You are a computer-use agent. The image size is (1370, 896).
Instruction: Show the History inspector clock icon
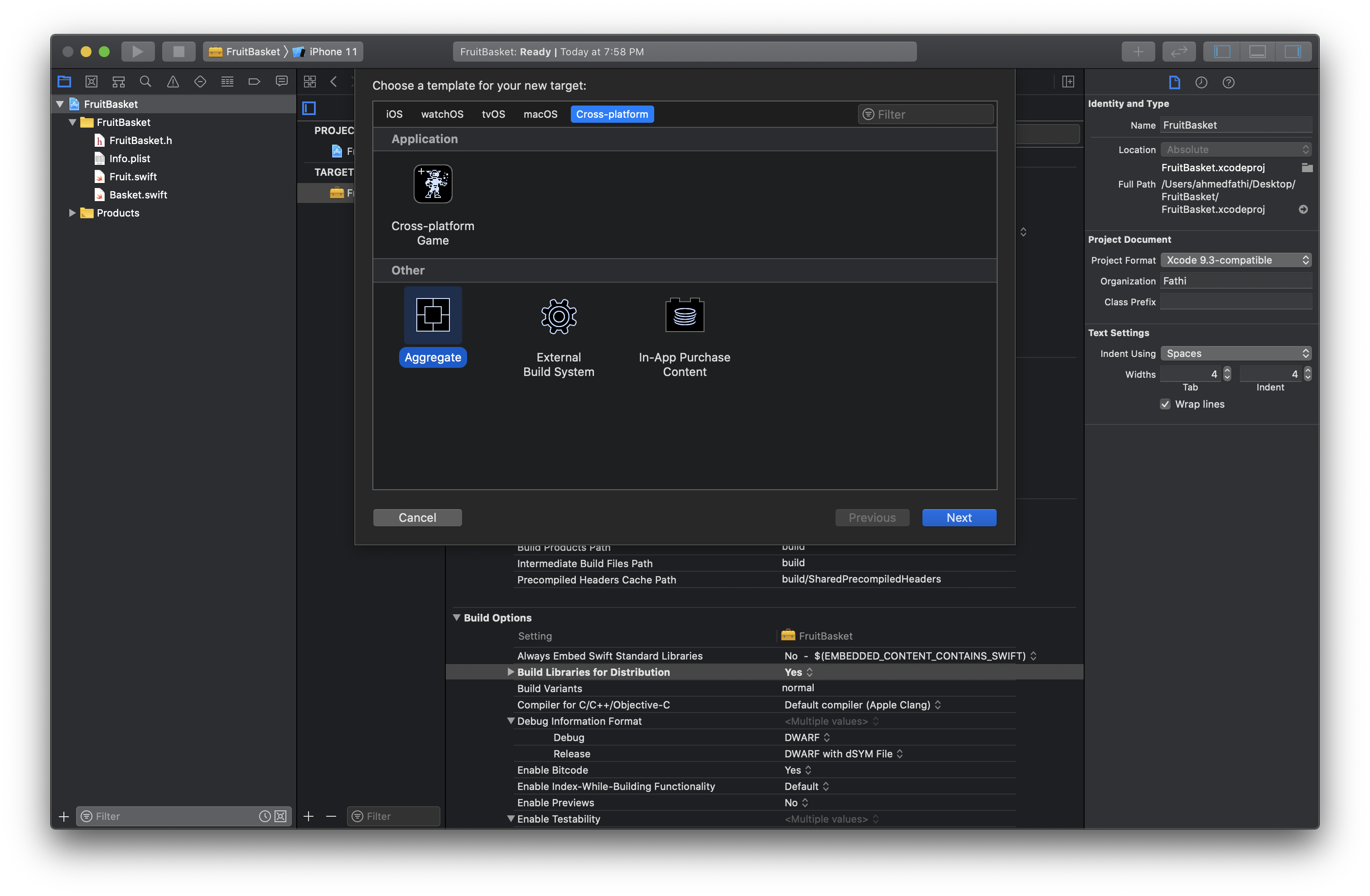click(x=1201, y=82)
